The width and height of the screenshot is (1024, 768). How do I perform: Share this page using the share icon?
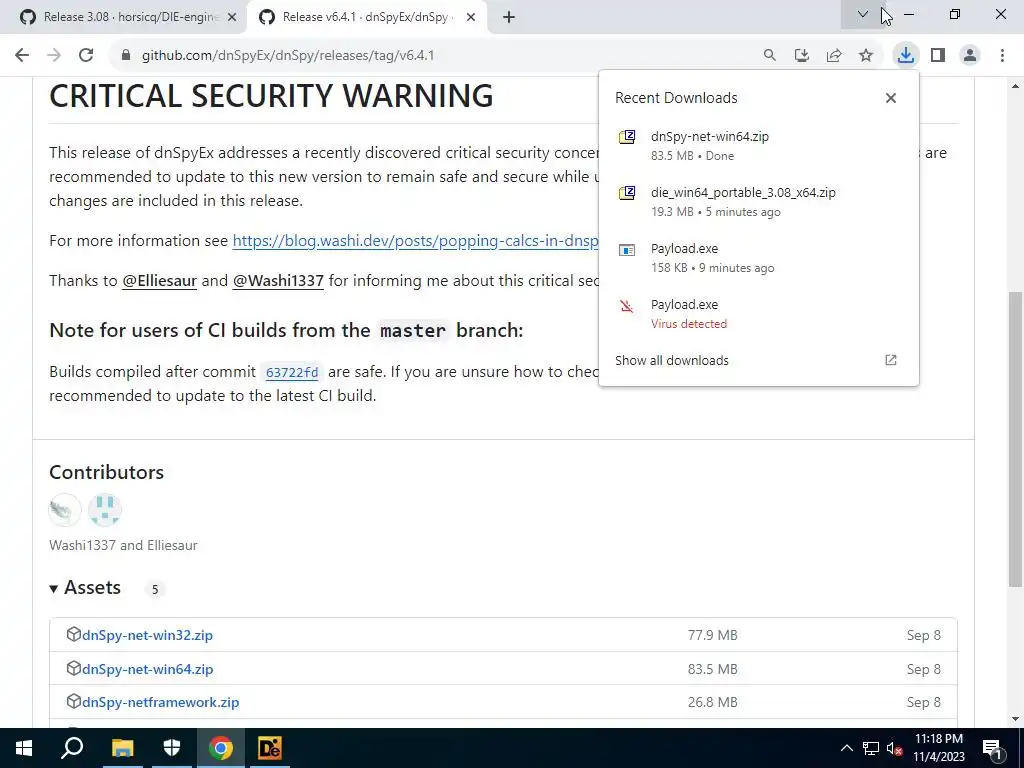[x=834, y=55]
